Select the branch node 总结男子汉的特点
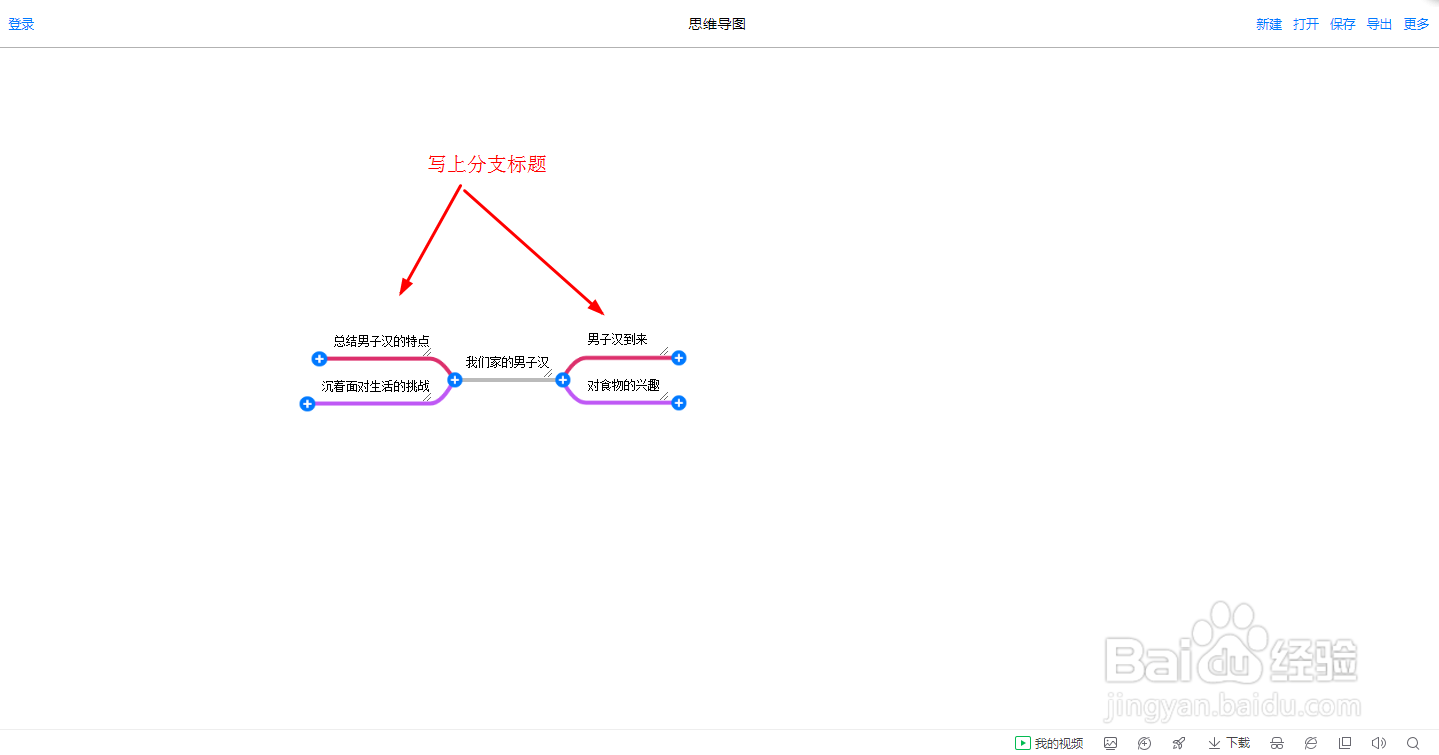The height and width of the screenshot is (755, 1439). [x=381, y=341]
